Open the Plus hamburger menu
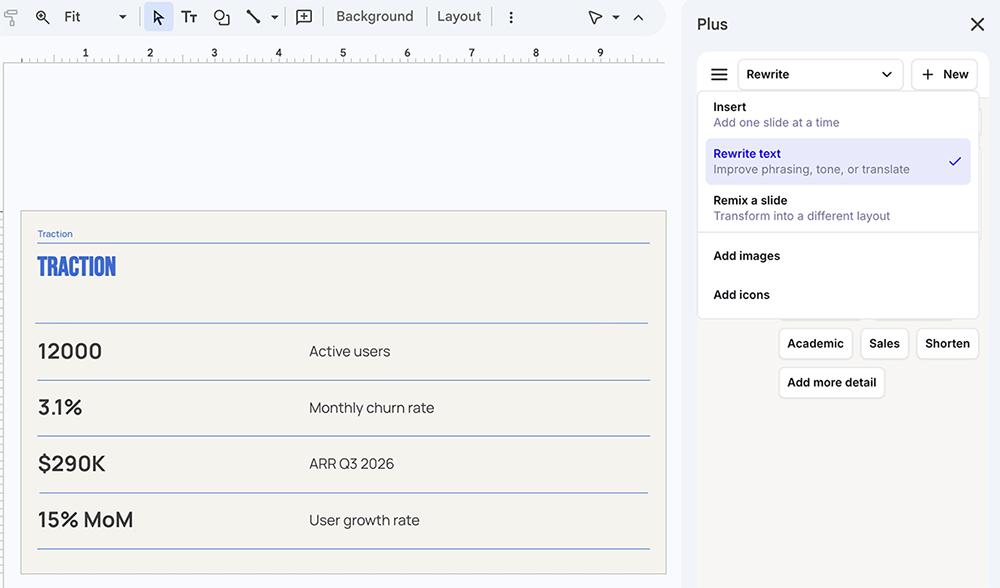Viewport: 1000px width, 588px height. 719,75
